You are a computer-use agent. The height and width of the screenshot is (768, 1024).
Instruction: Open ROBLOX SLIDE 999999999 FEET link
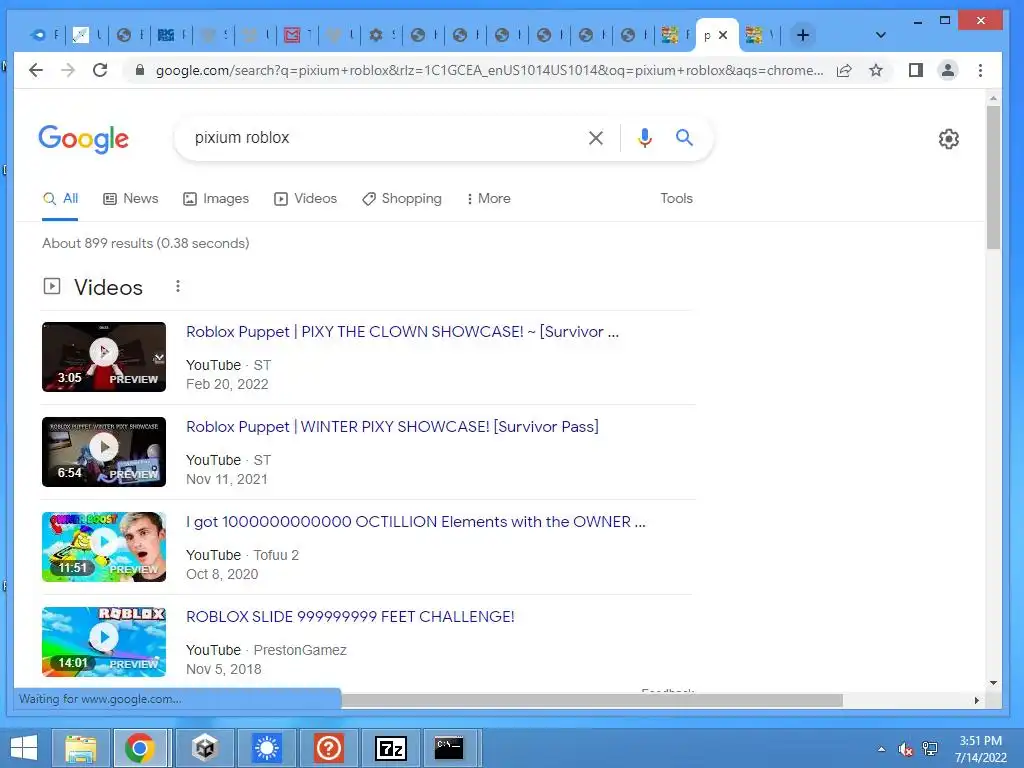pos(350,617)
